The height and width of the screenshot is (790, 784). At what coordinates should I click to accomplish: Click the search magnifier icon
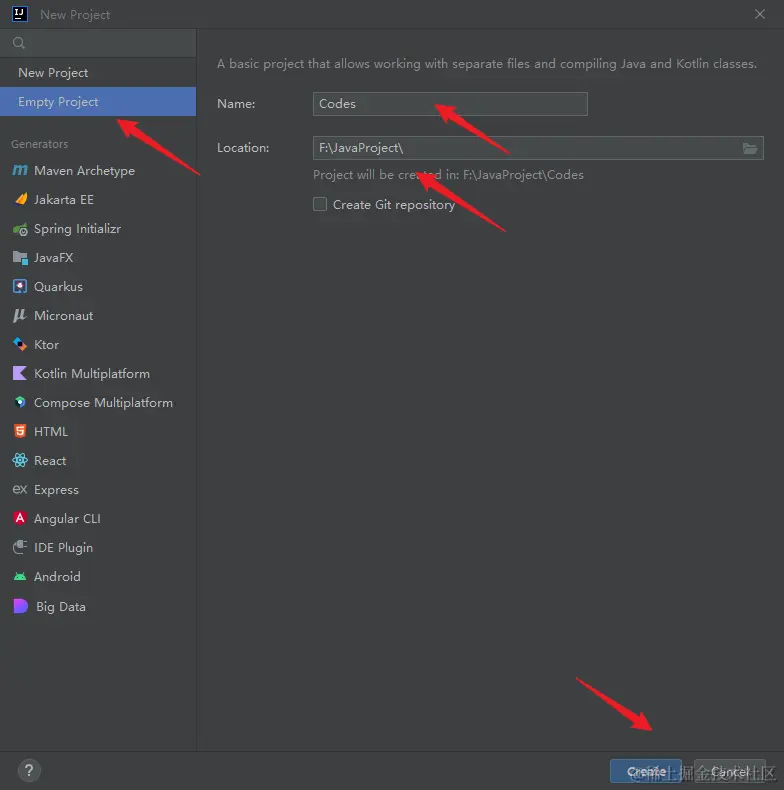[x=19, y=43]
